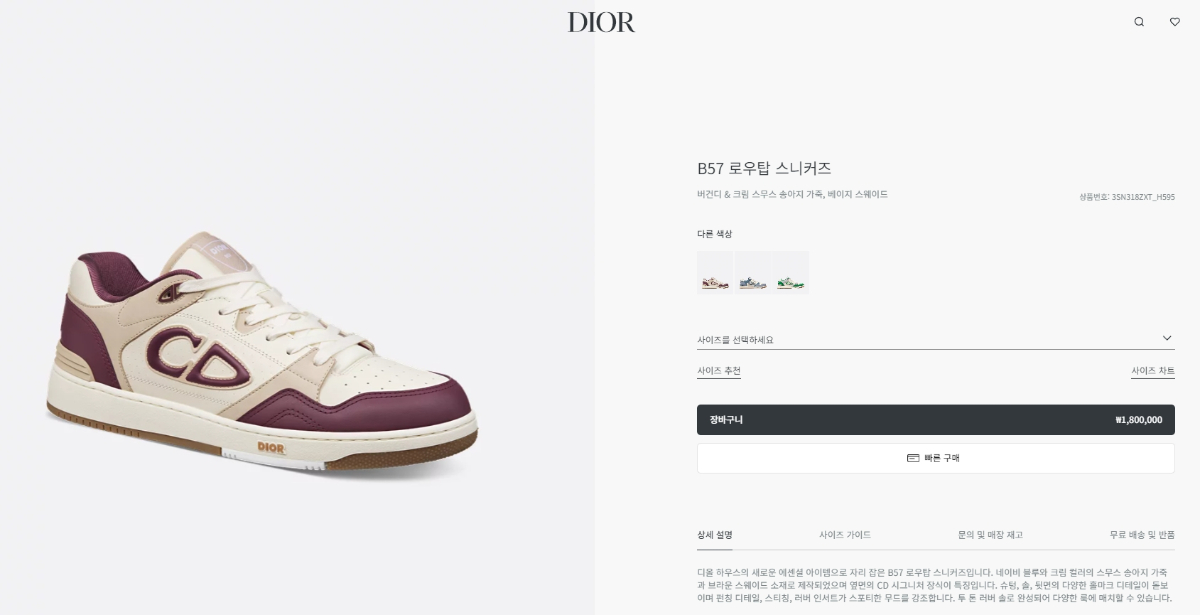Open the 사이즈를 선택하세요 dropdown
Image resolution: width=1200 pixels, height=615 pixels.
936,339
